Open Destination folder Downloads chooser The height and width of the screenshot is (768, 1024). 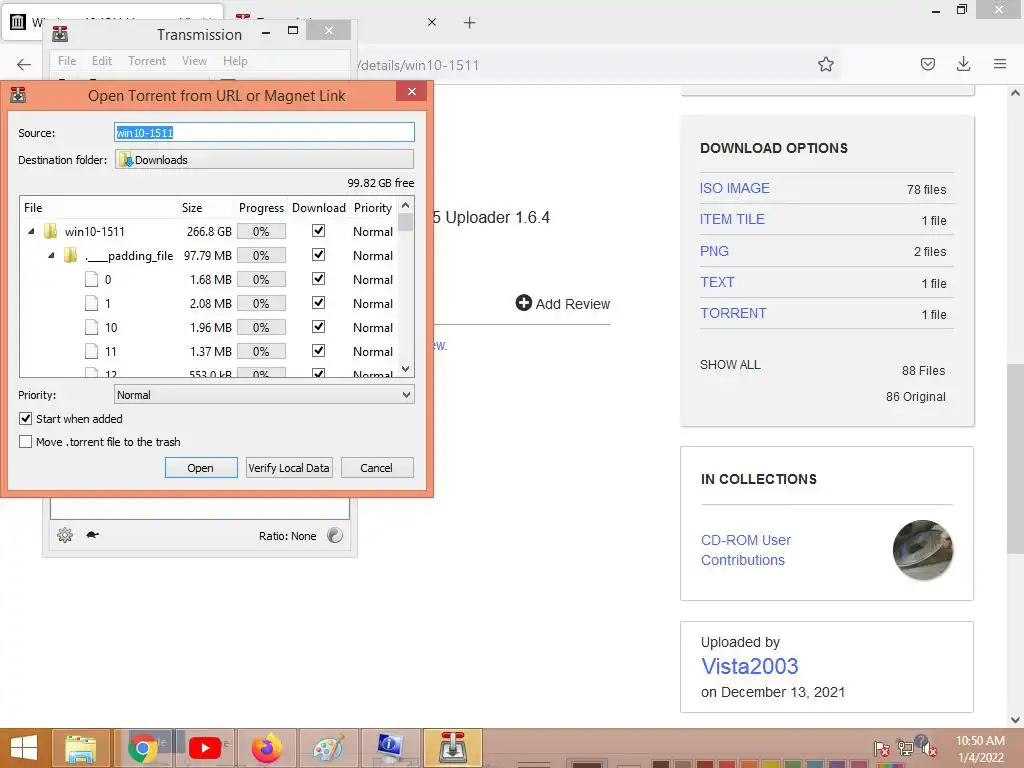click(x=264, y=159)
